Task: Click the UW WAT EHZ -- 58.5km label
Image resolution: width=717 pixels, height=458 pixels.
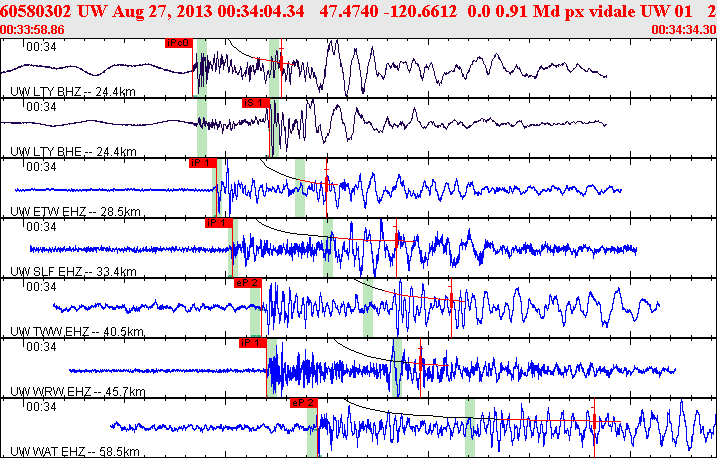Action: tap(75, 452)
